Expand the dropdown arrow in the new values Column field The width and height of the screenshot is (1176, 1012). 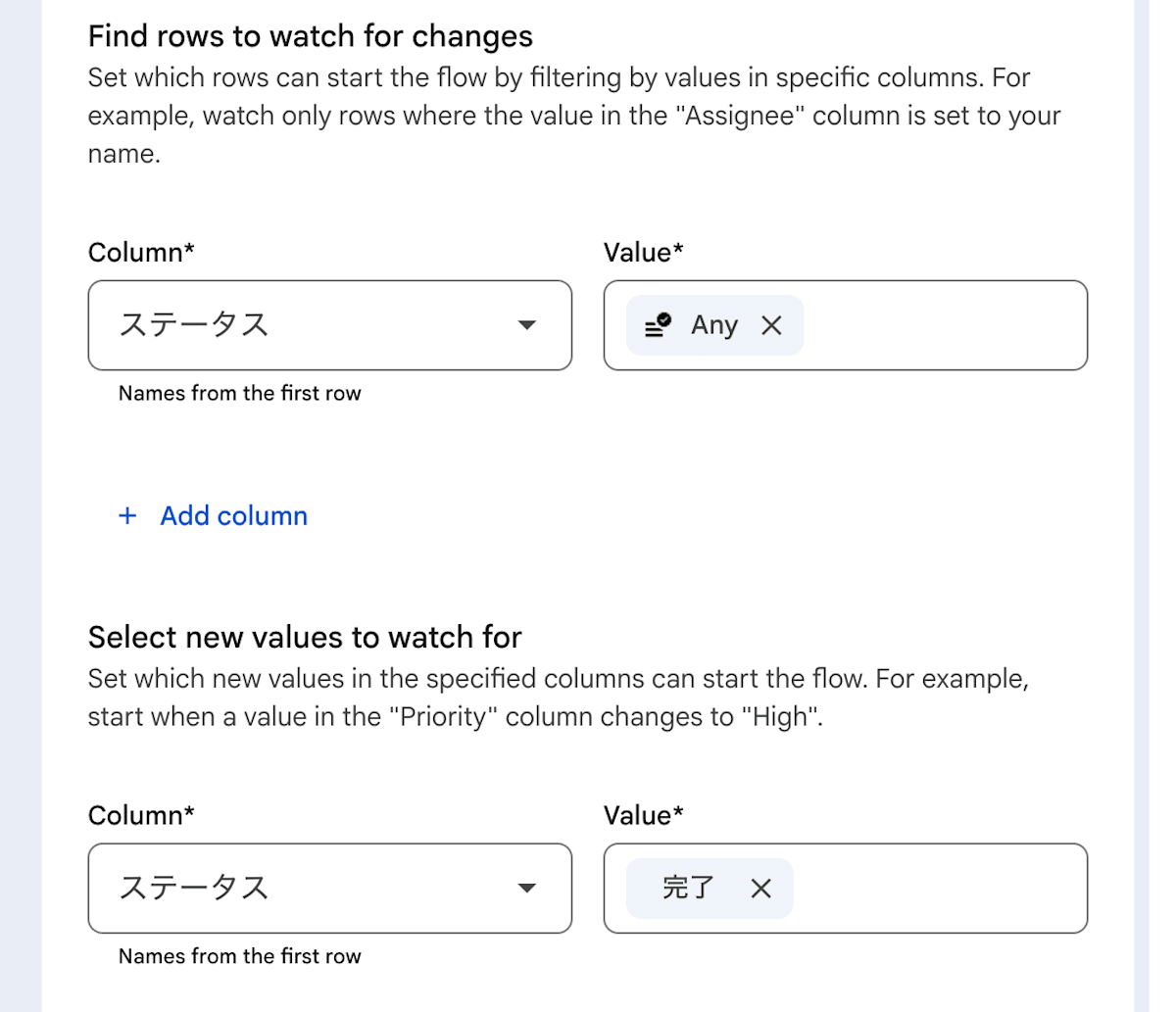point(527,889)
